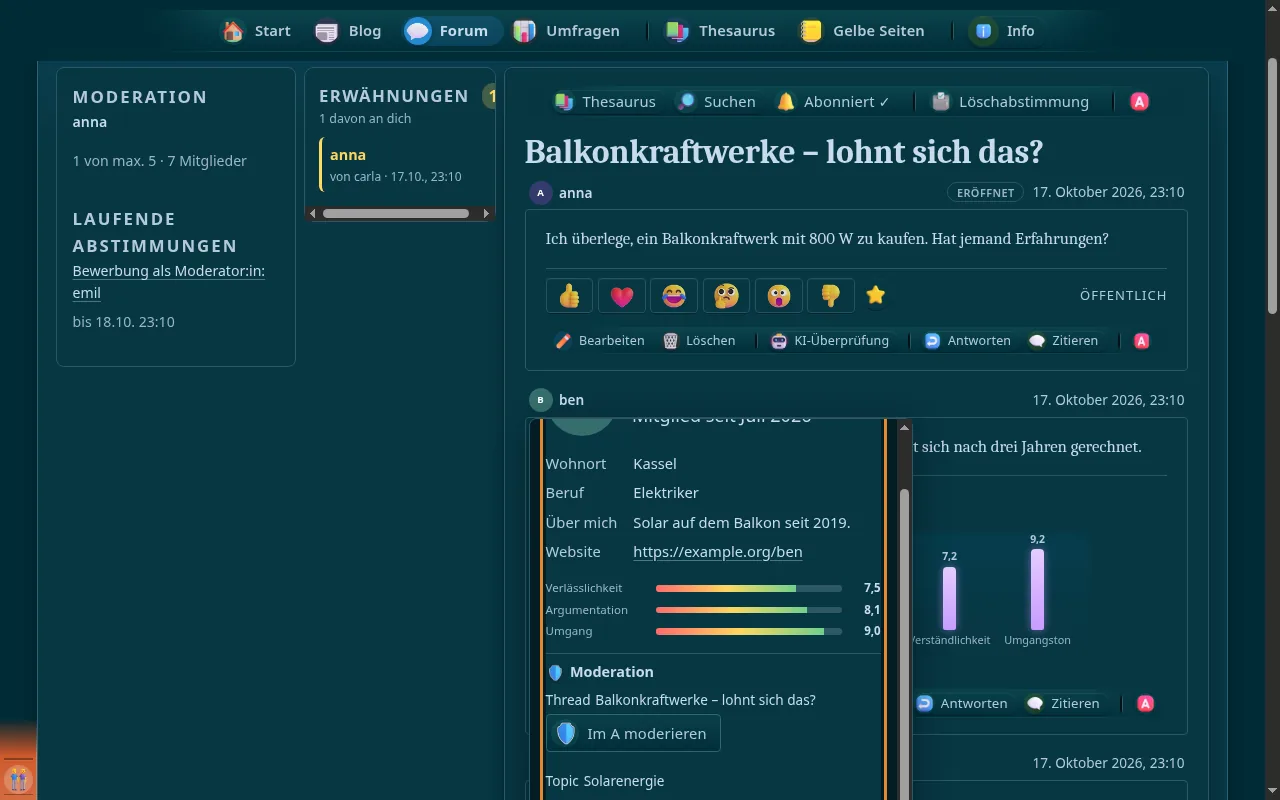Click the Im A moderieren button

[633, 734]
